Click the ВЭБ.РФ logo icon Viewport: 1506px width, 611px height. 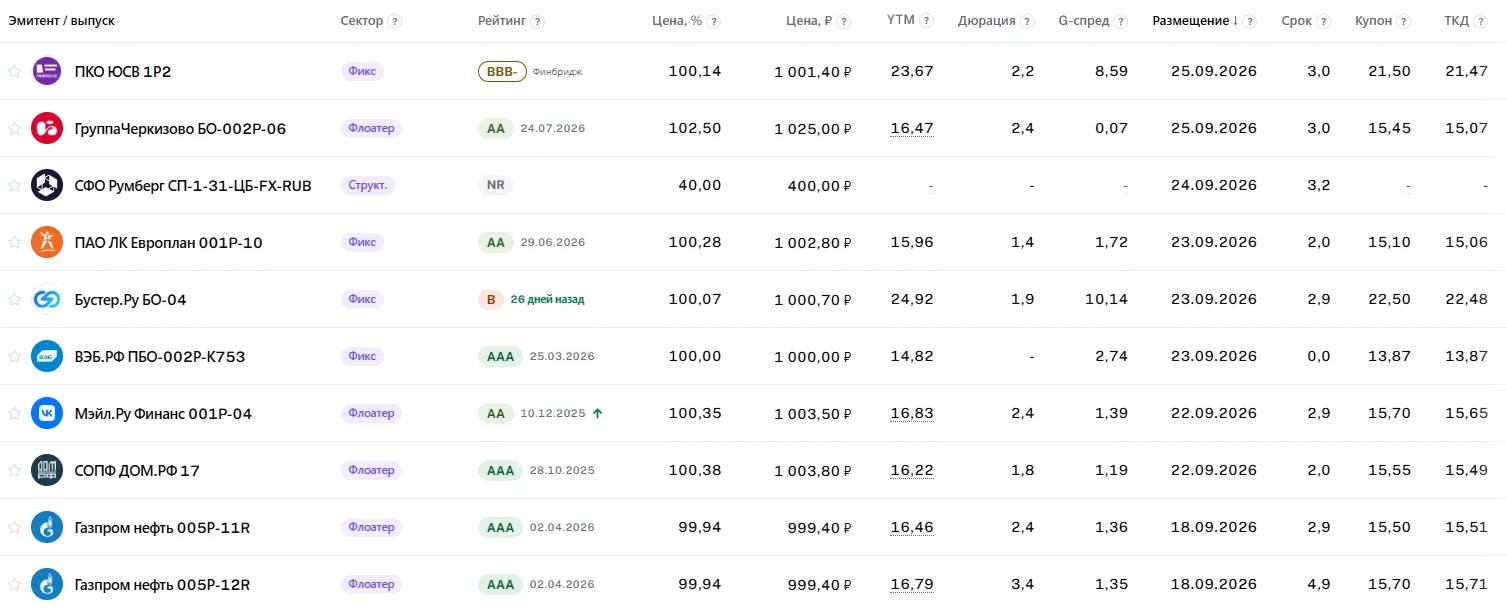(x=47, y=356)
